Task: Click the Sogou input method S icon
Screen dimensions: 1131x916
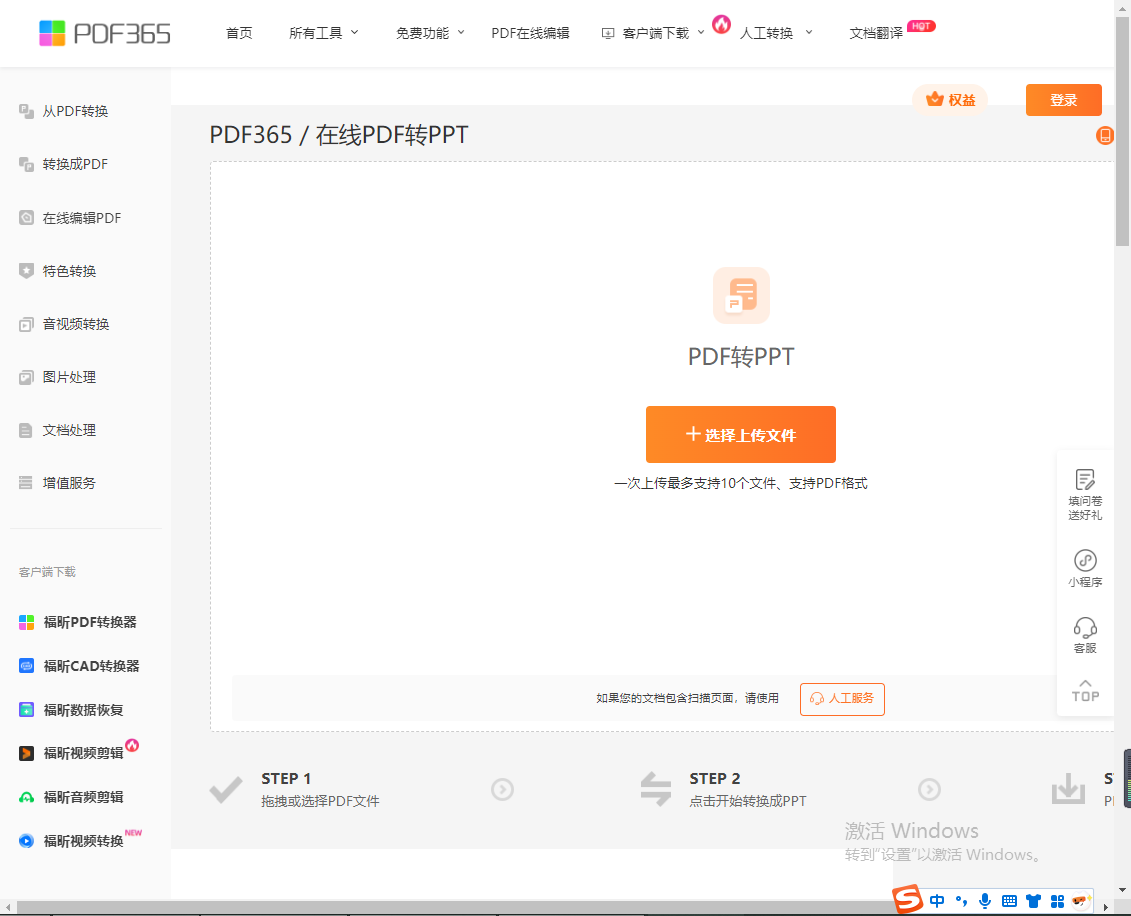Action: click(907, 899)
